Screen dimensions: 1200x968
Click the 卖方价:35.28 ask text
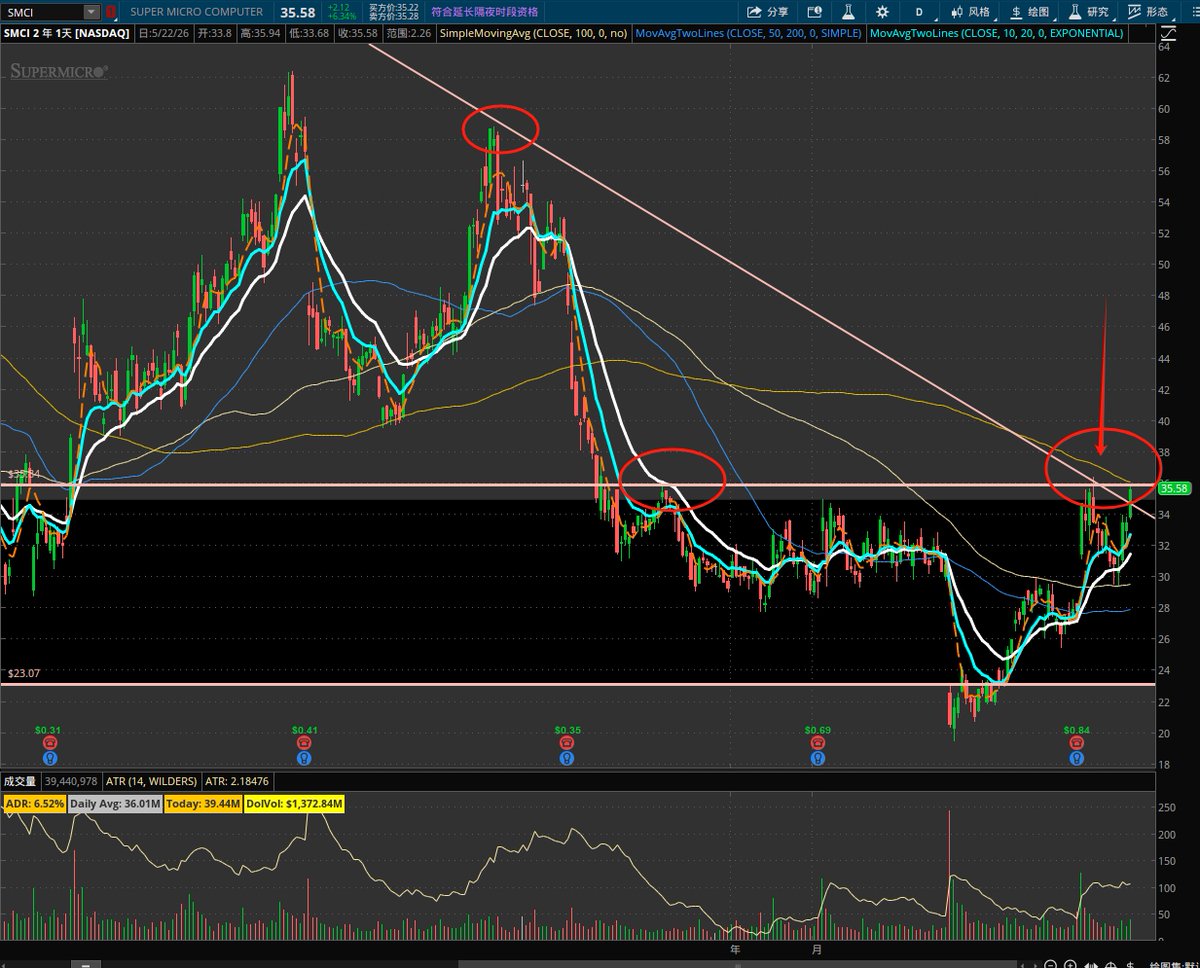[393, 17]
